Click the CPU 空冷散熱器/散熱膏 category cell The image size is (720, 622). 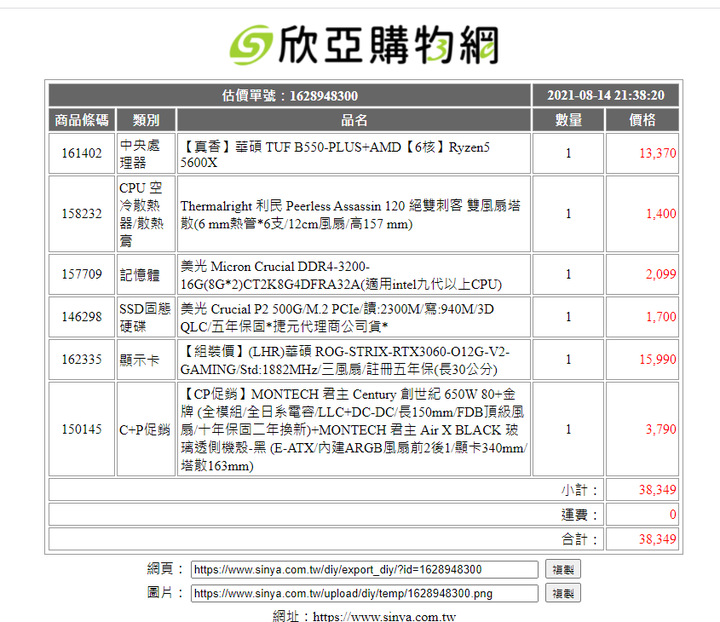pyautogui.click(x=146, y=214)
